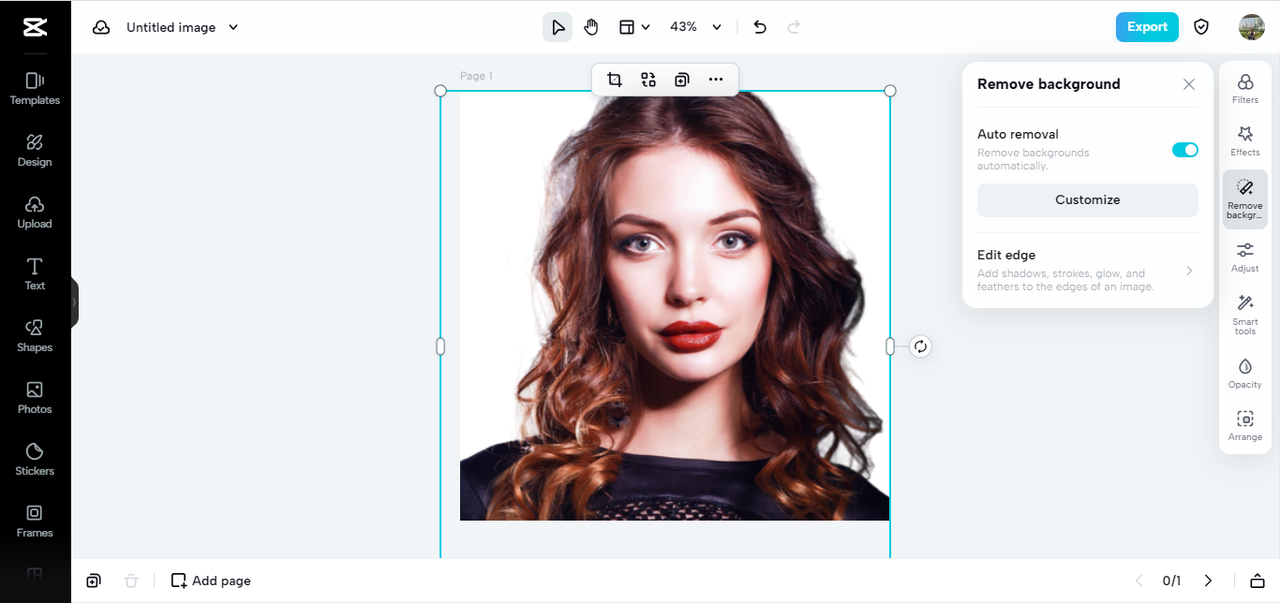Click the shield privacy icon
The image size is (1280, 603).
click(1202, 27)
